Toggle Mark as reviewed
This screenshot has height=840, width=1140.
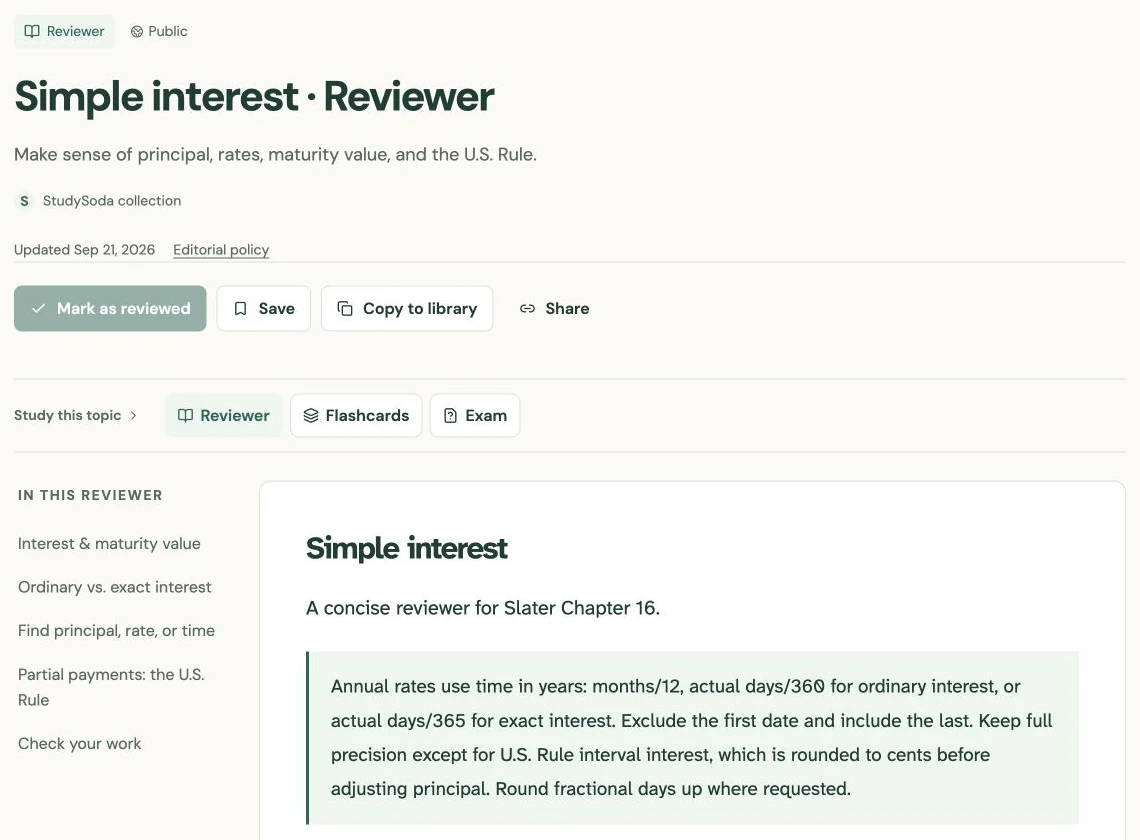[x=110, y=308]
